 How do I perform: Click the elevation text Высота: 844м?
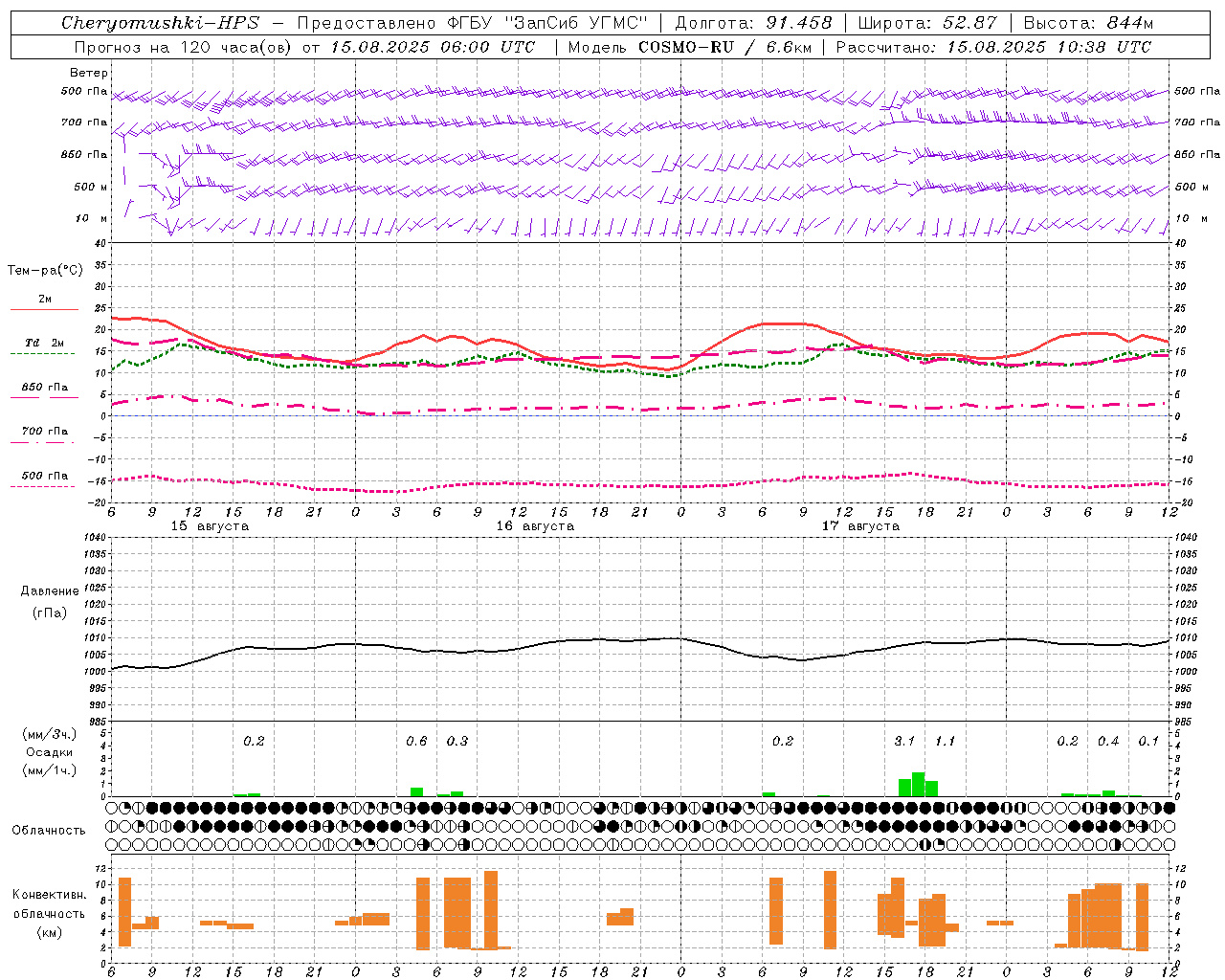click(x=1088, y=23)
